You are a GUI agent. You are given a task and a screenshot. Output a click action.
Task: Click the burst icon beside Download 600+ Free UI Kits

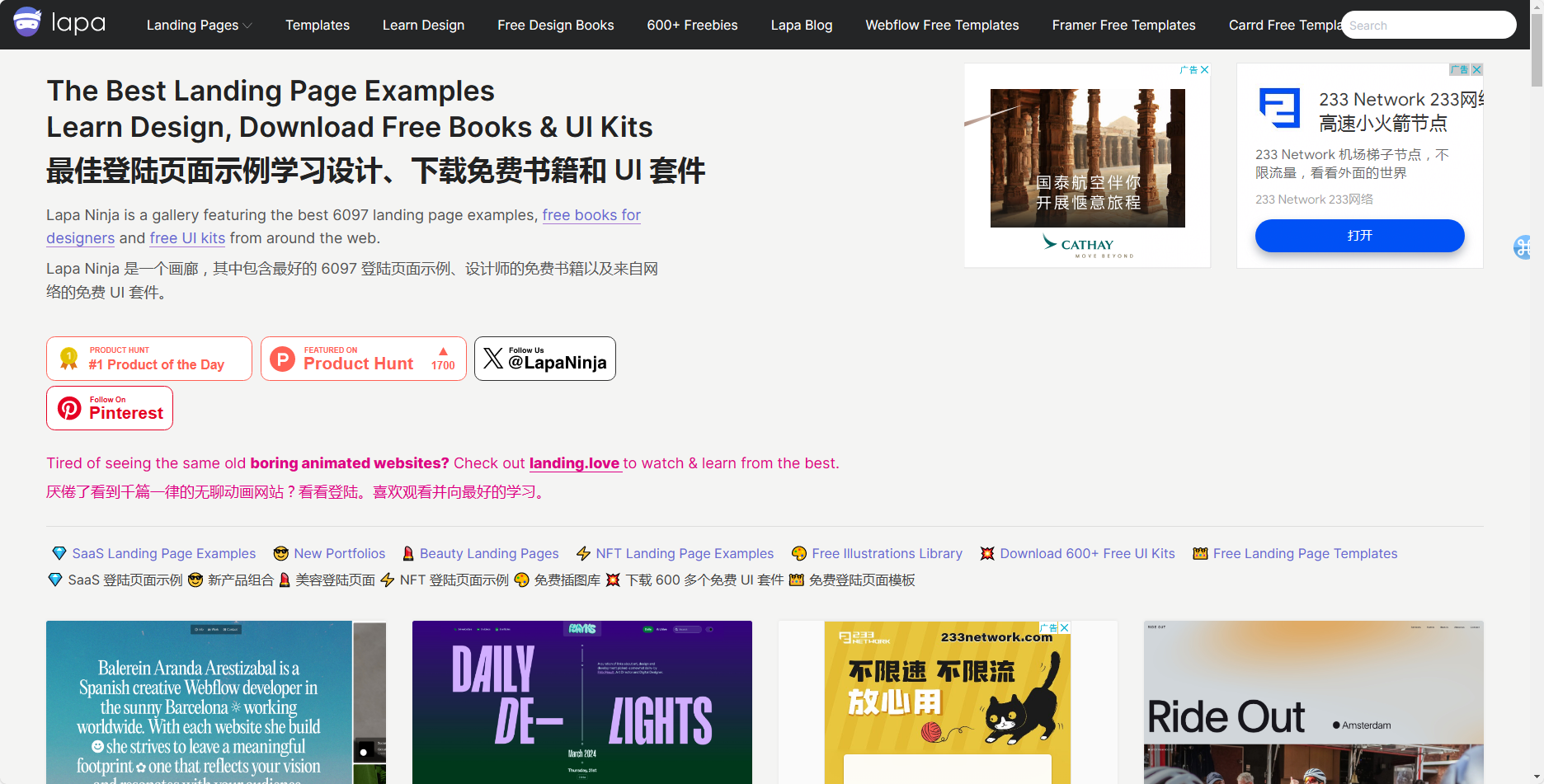pyautogui.click(x=987, y=553)
